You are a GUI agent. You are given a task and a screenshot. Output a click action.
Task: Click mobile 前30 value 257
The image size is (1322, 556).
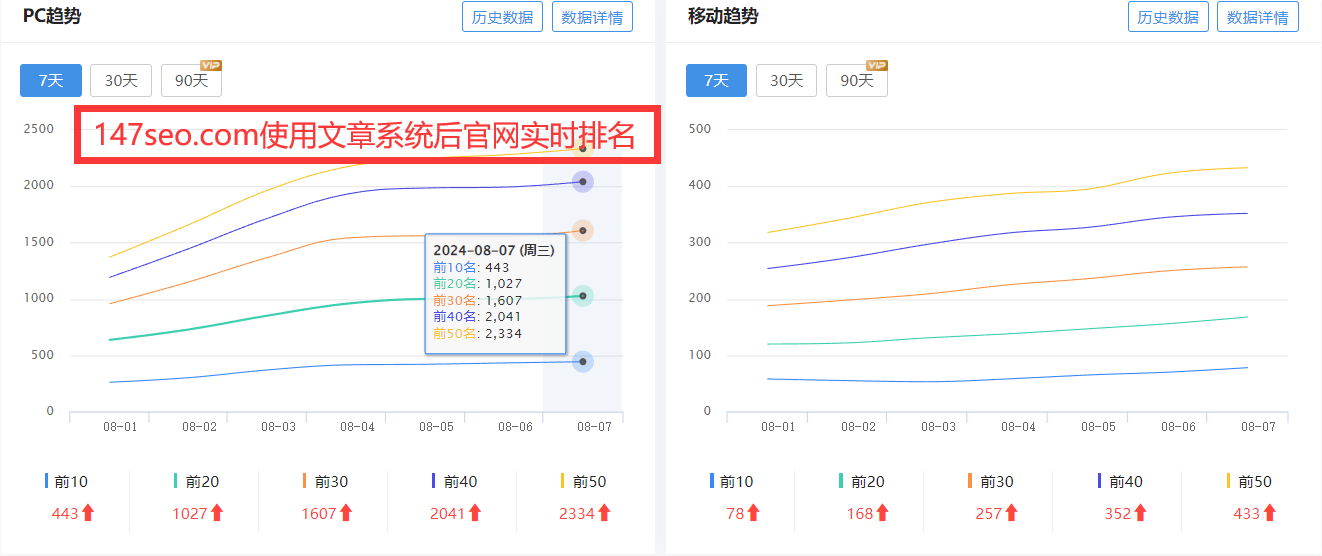989,513
